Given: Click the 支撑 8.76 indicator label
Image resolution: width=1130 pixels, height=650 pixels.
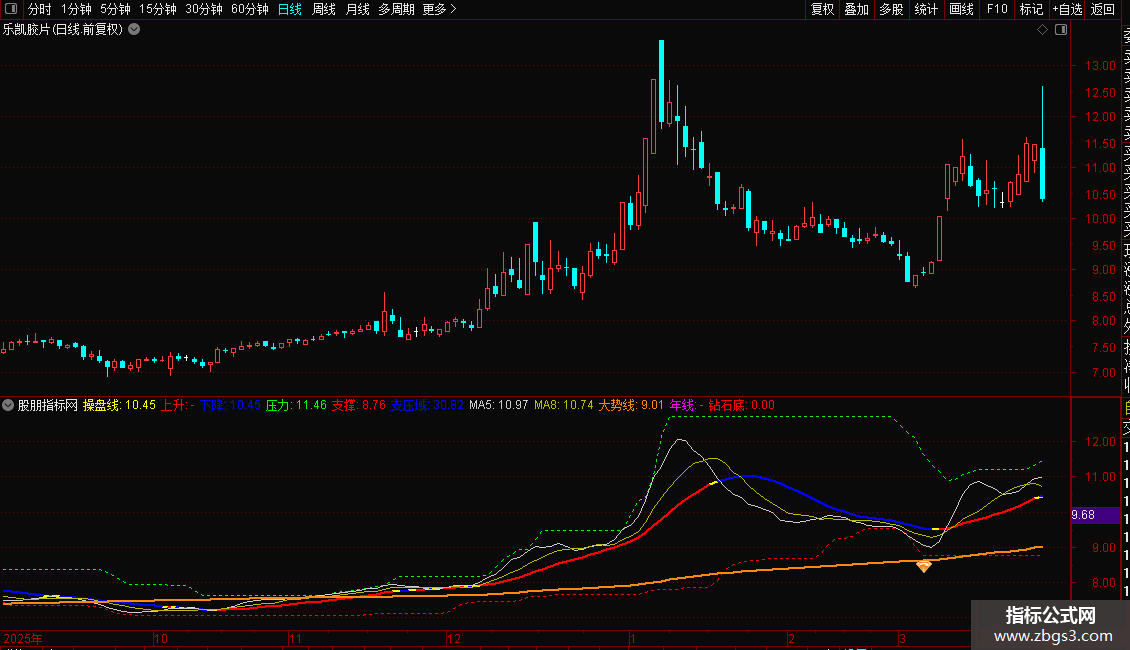Looking at the screenshot, I should (x=358, y=405).
